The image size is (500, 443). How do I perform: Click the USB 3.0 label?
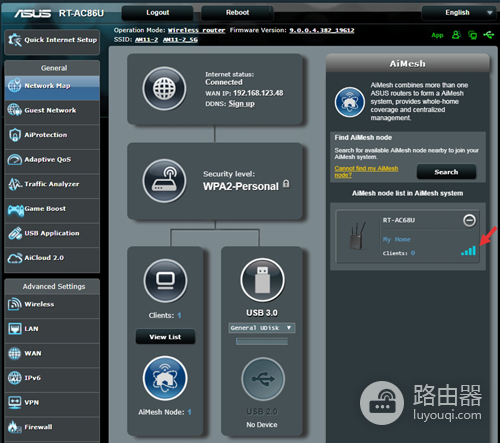pos(262,313)
